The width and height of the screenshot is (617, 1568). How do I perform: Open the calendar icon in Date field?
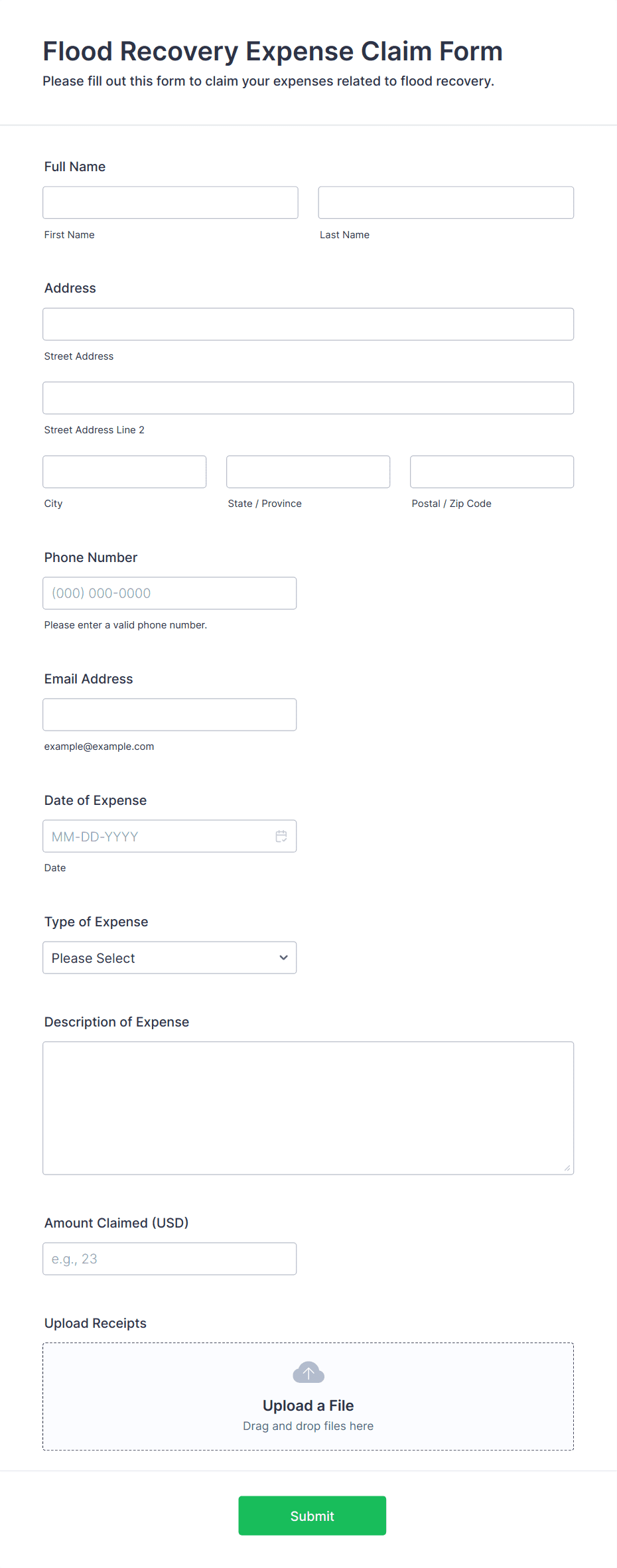pos(281,836)
